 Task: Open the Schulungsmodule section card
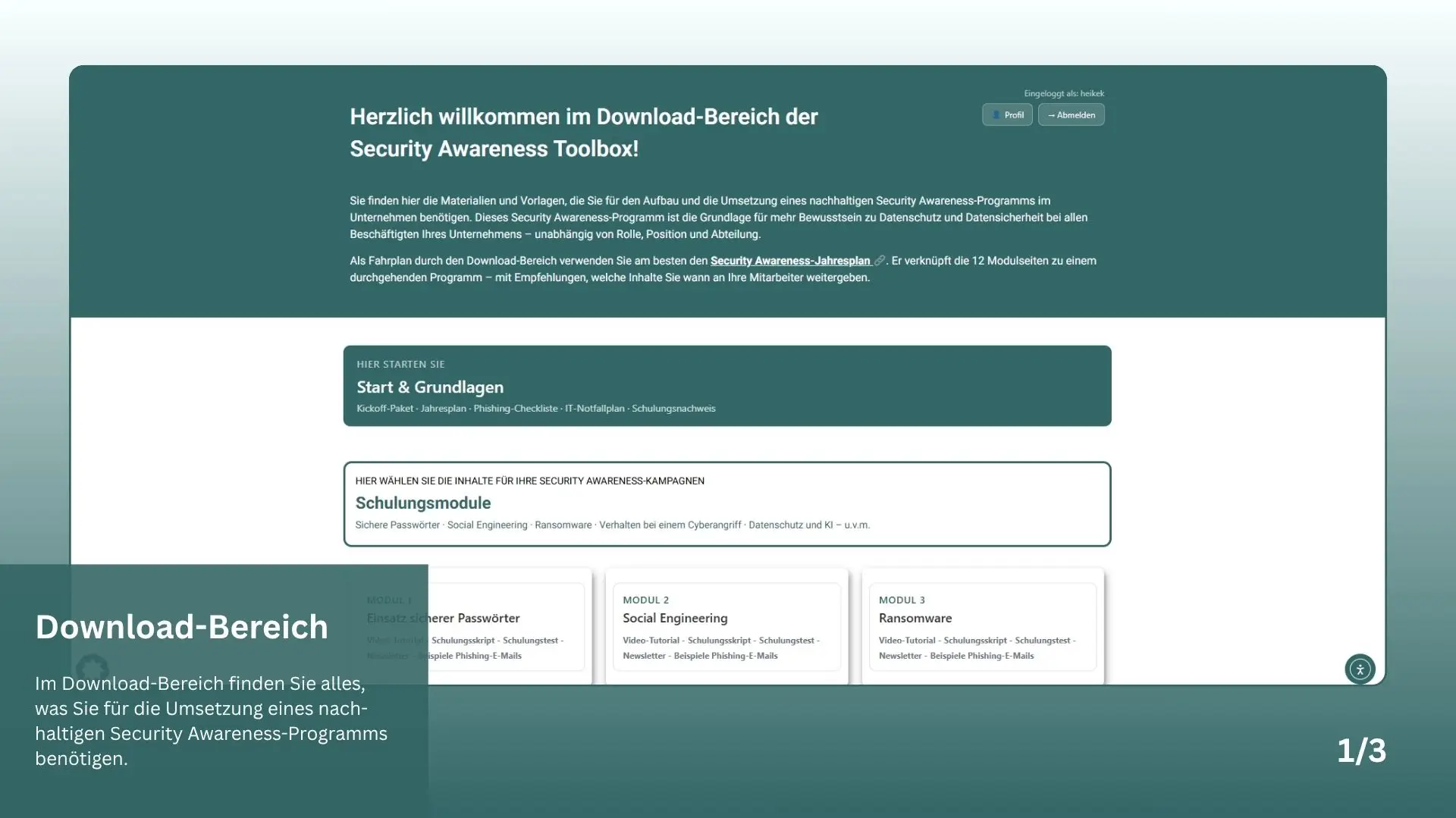click(x=727, y=504)
